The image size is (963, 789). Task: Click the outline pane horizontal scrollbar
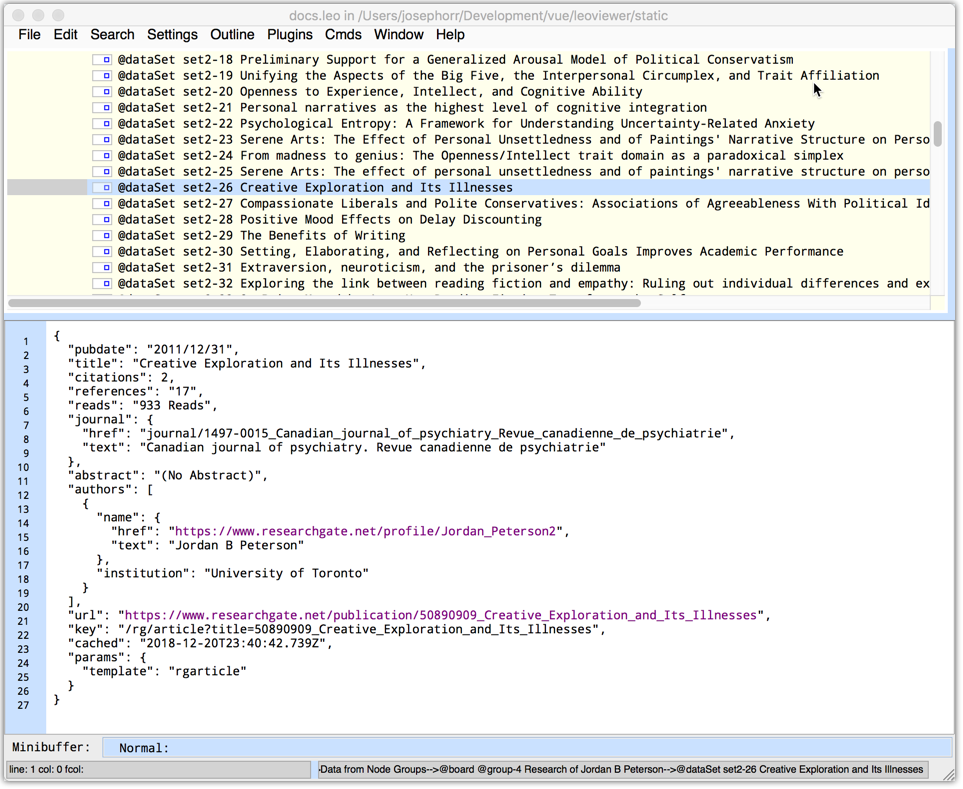(324, 303)
